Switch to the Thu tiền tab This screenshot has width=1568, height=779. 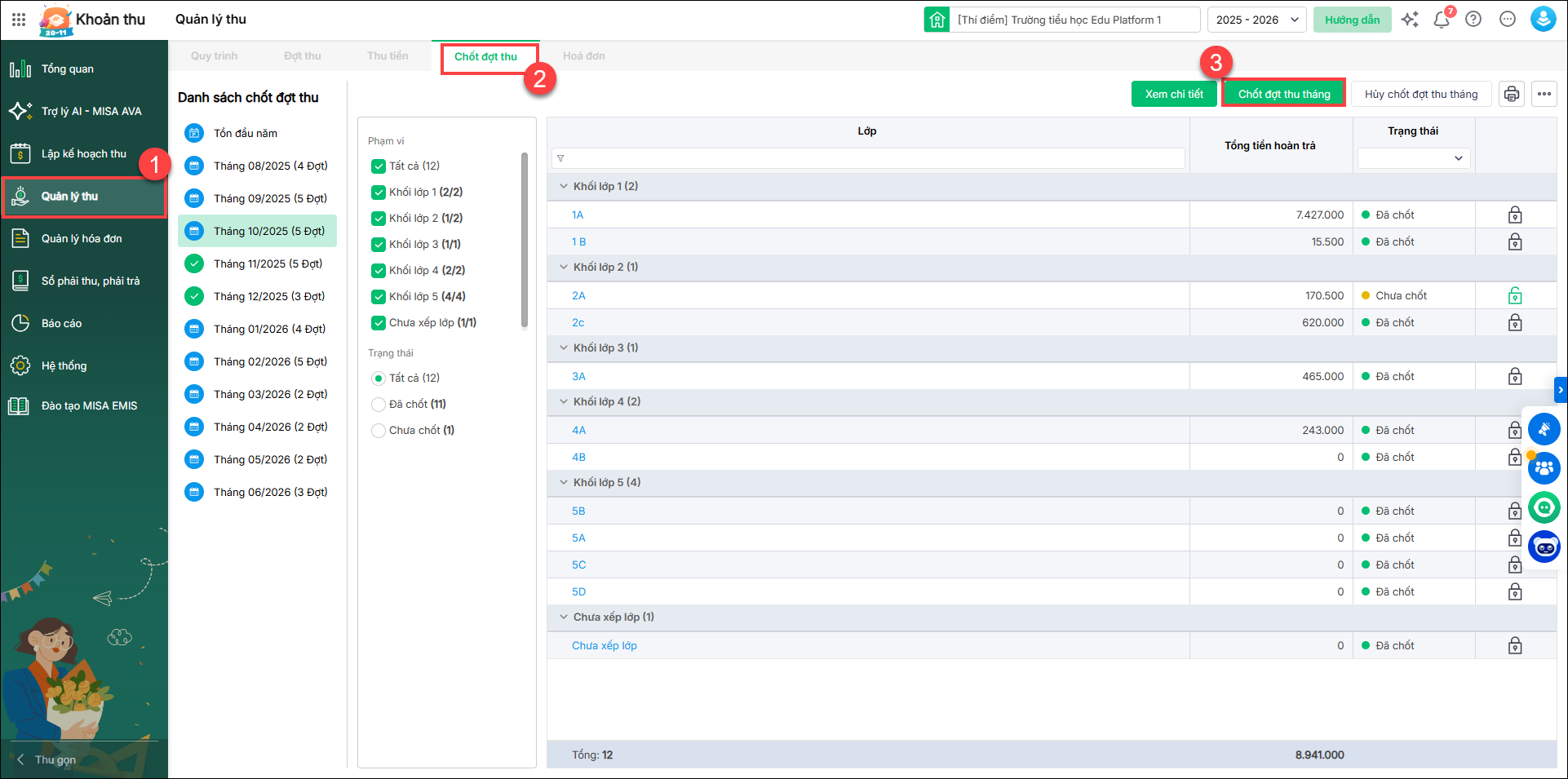388,56
